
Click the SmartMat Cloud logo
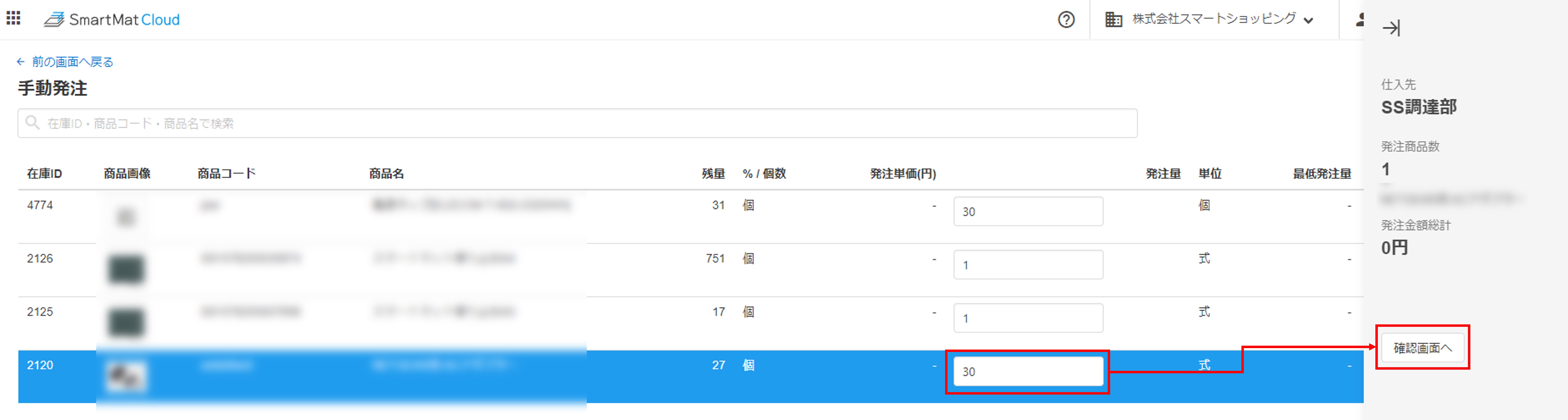[112, 19]
